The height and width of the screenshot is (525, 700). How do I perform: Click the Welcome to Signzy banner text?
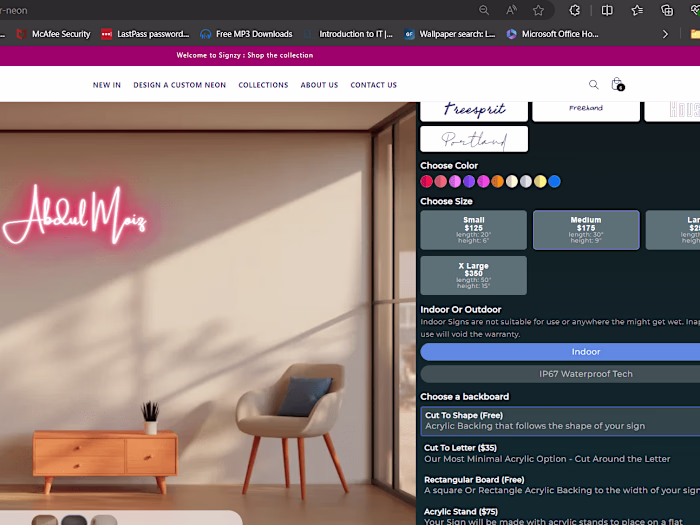coord(245,55)
